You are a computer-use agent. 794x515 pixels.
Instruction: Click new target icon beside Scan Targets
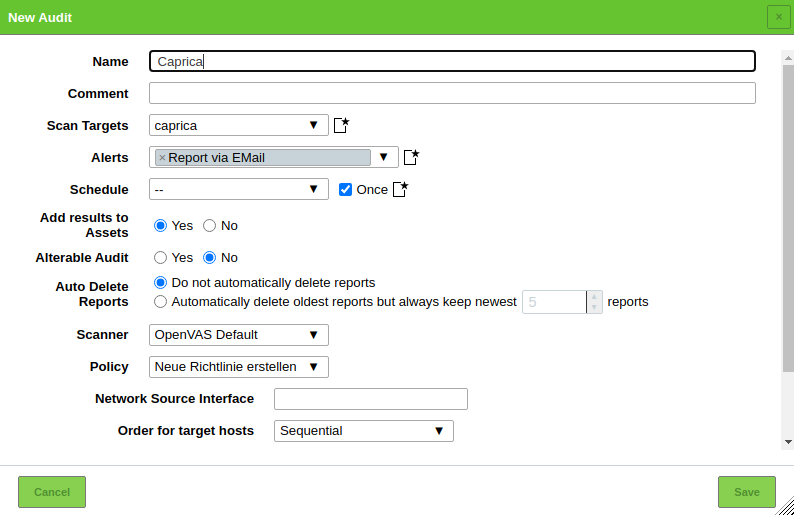coord(341,125)
